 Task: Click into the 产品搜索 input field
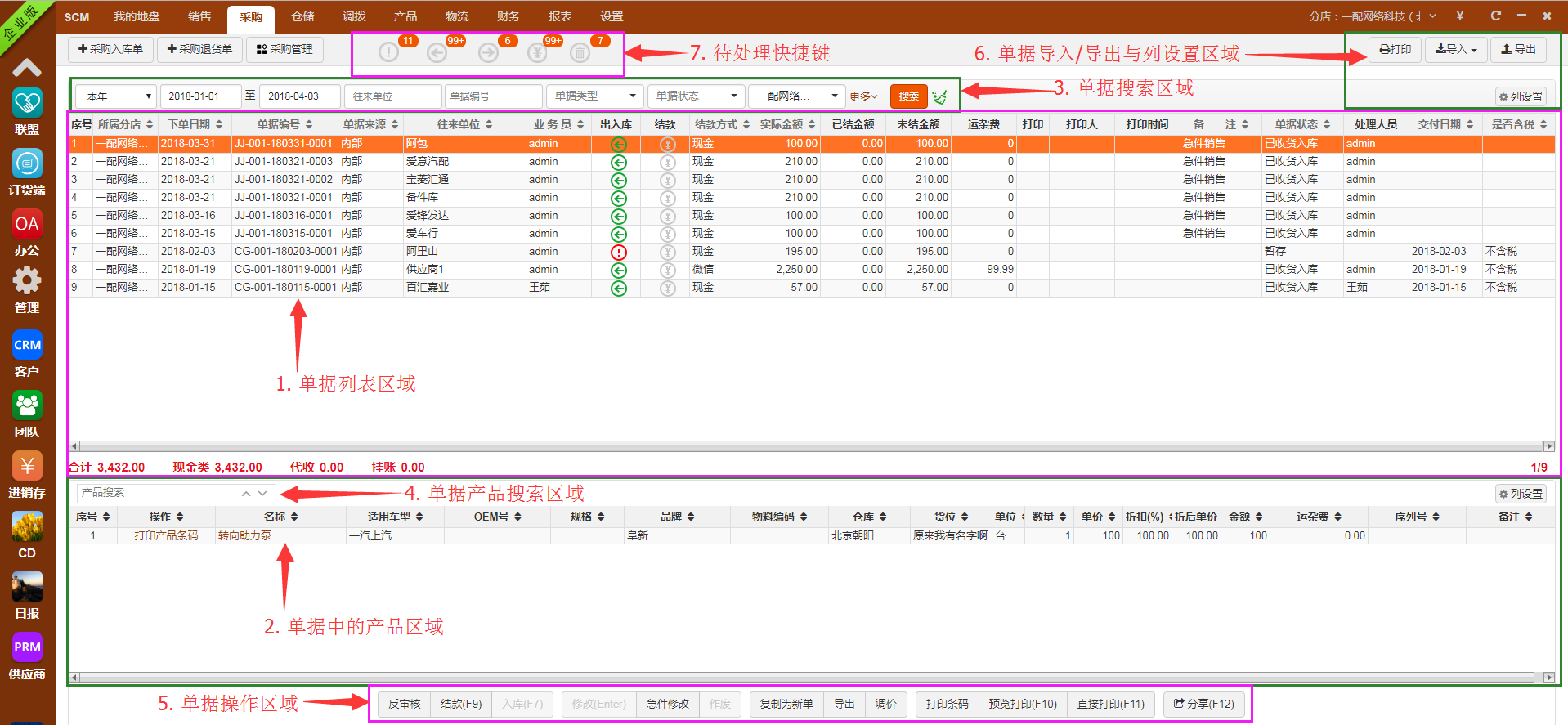point(155,493)
